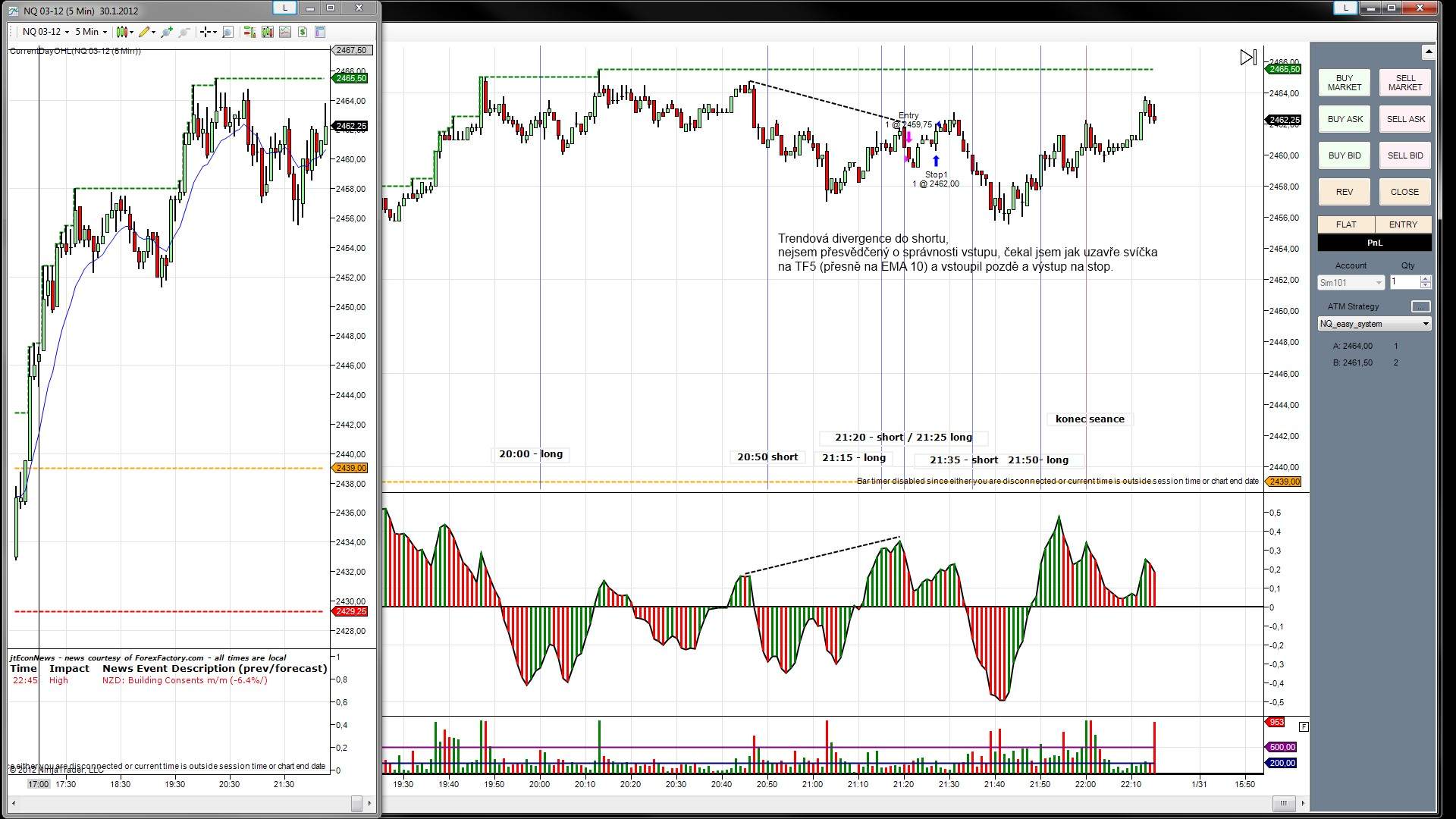Open the strategies dollar-sign icon

pos(303,32)
